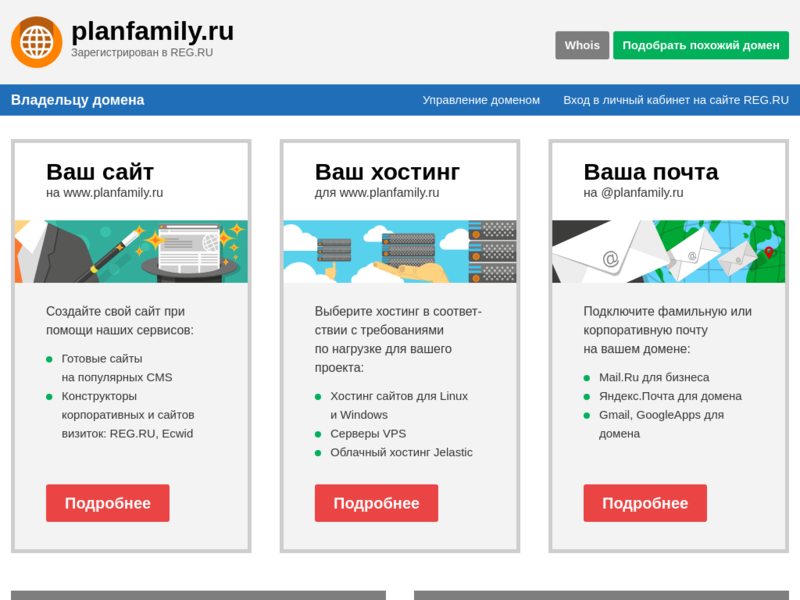Click 'Gmail, GoogleApps для домена' list item
This screenshot has height=600, width=800.
(x=661, y=424)
